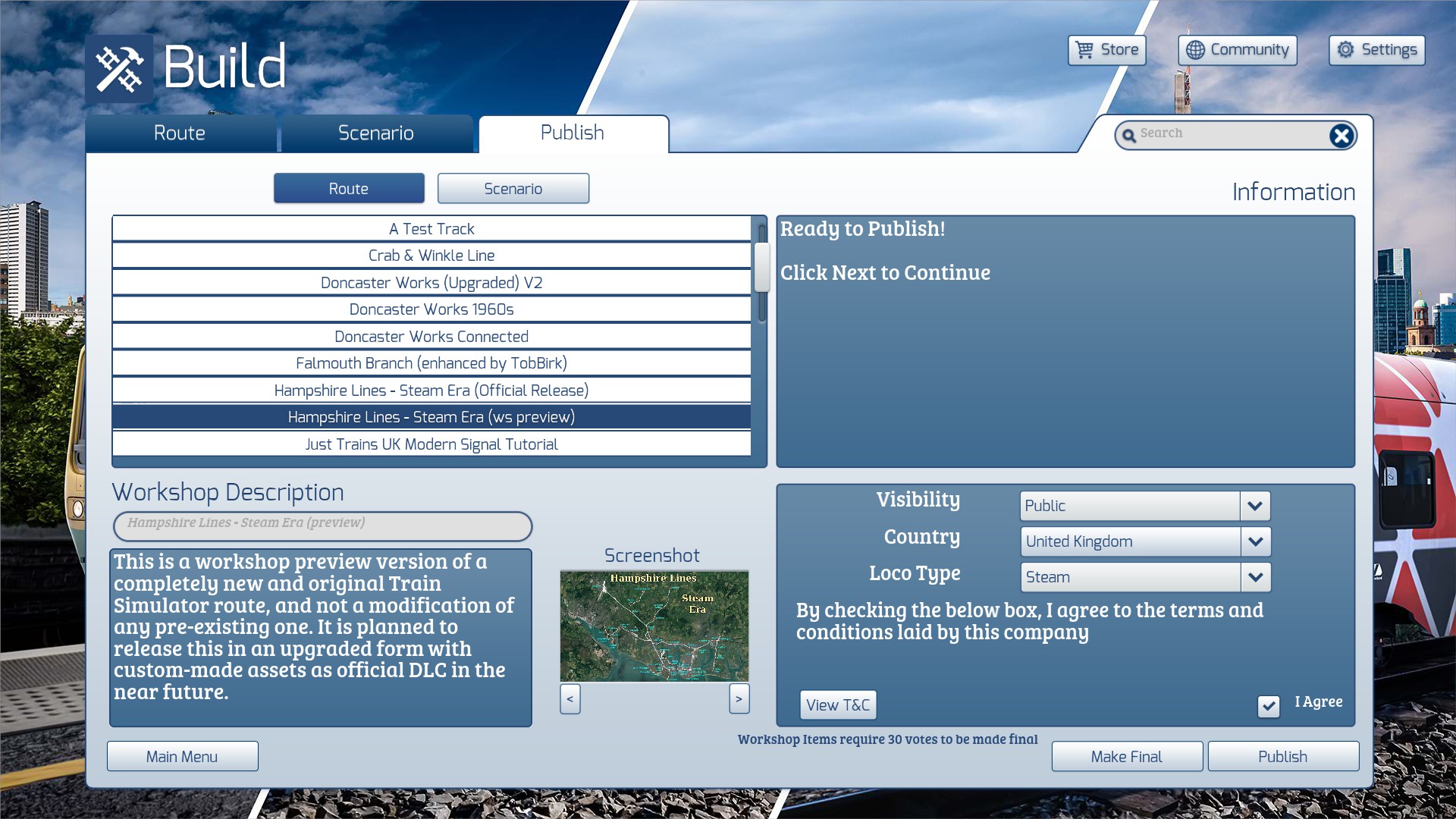
Task: Expand the Loco Type dropdown
Action: pos(1255,577)
